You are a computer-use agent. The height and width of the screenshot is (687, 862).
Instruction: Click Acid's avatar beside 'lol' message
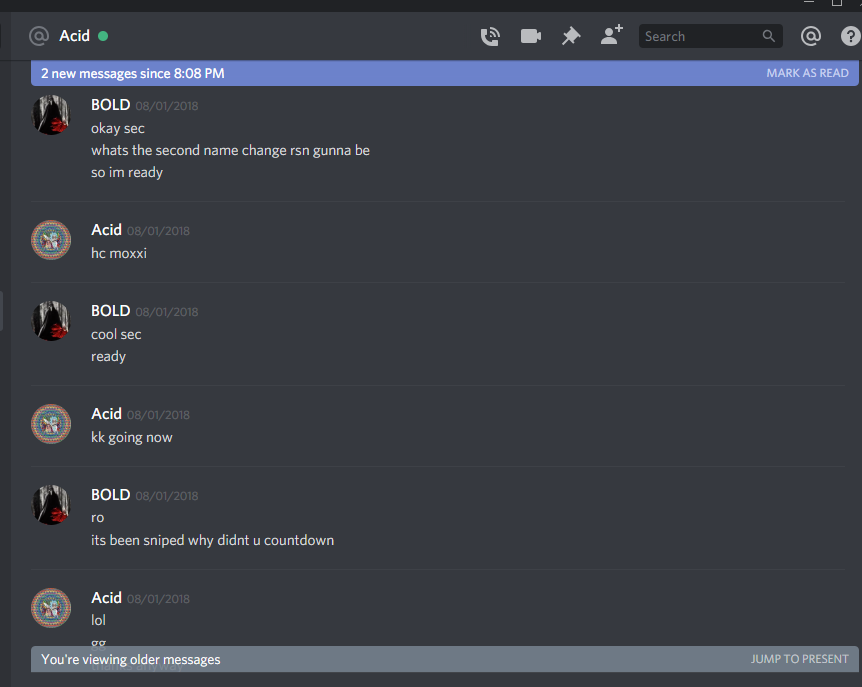pyautogui.click(x=51, y=608)
